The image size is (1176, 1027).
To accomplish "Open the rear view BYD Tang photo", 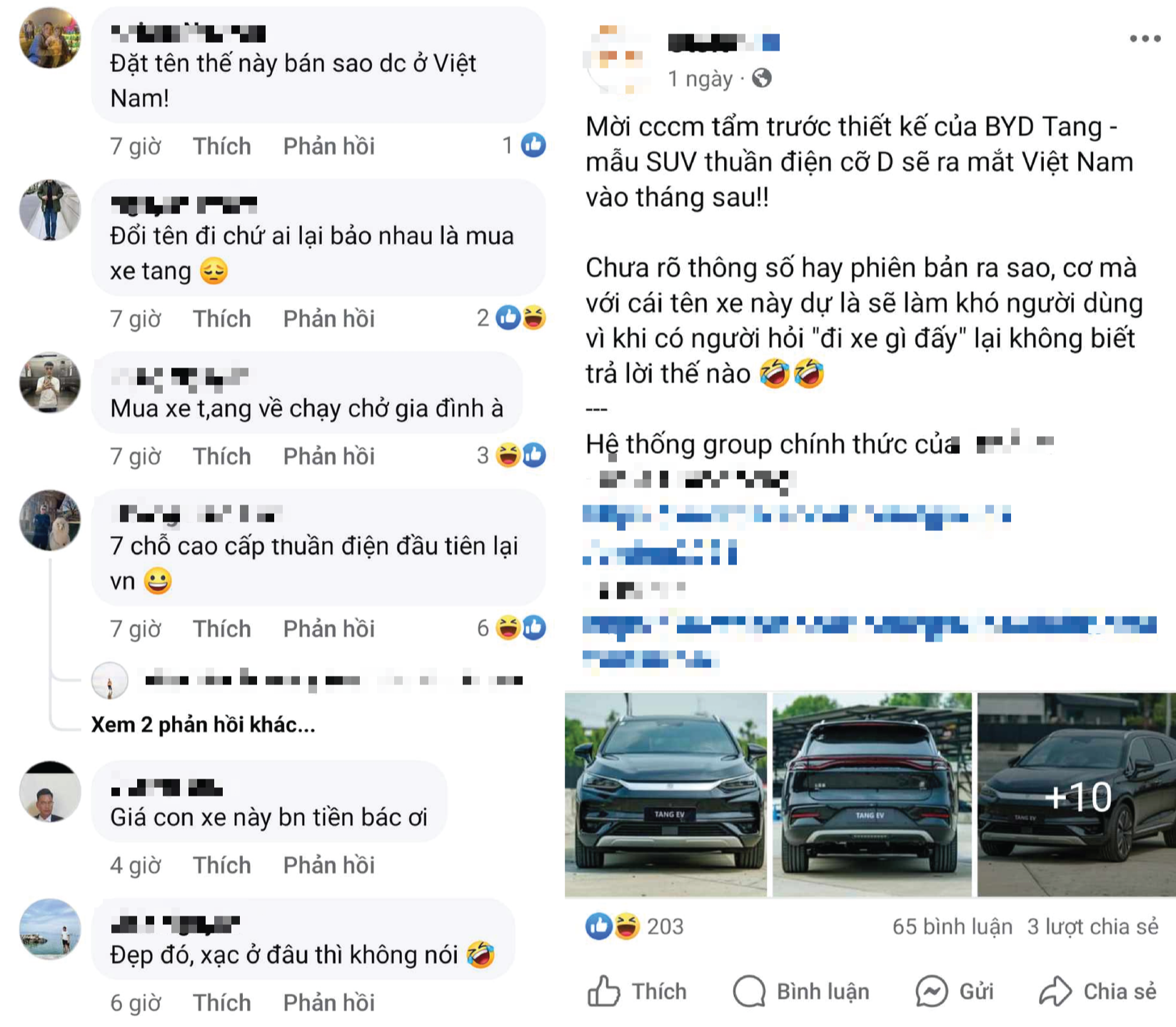I will [872, 794].
